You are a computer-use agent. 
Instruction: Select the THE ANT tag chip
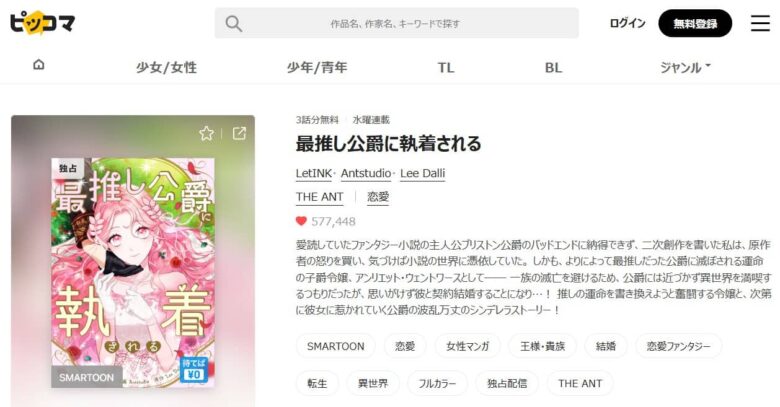pyautogui.click(x=580, y=384)
